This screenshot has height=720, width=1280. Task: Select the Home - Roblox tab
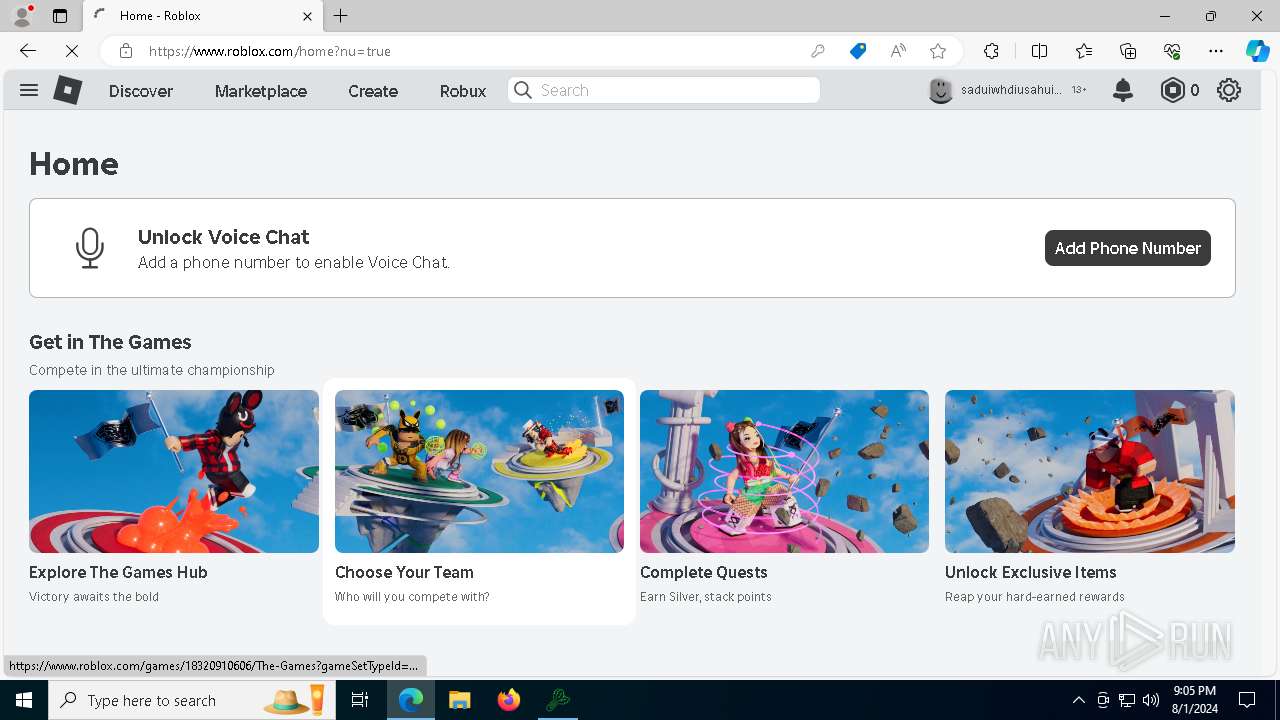pyautogui.click(x=202, y=16)
